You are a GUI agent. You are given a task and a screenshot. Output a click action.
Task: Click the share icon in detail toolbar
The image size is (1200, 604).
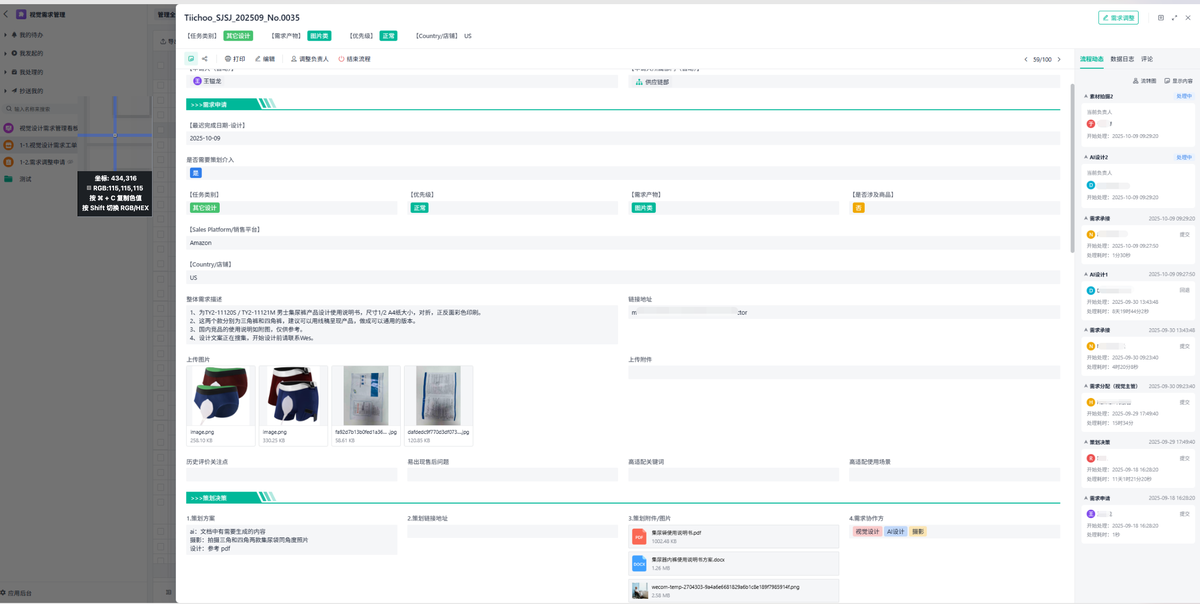(205, 59)
